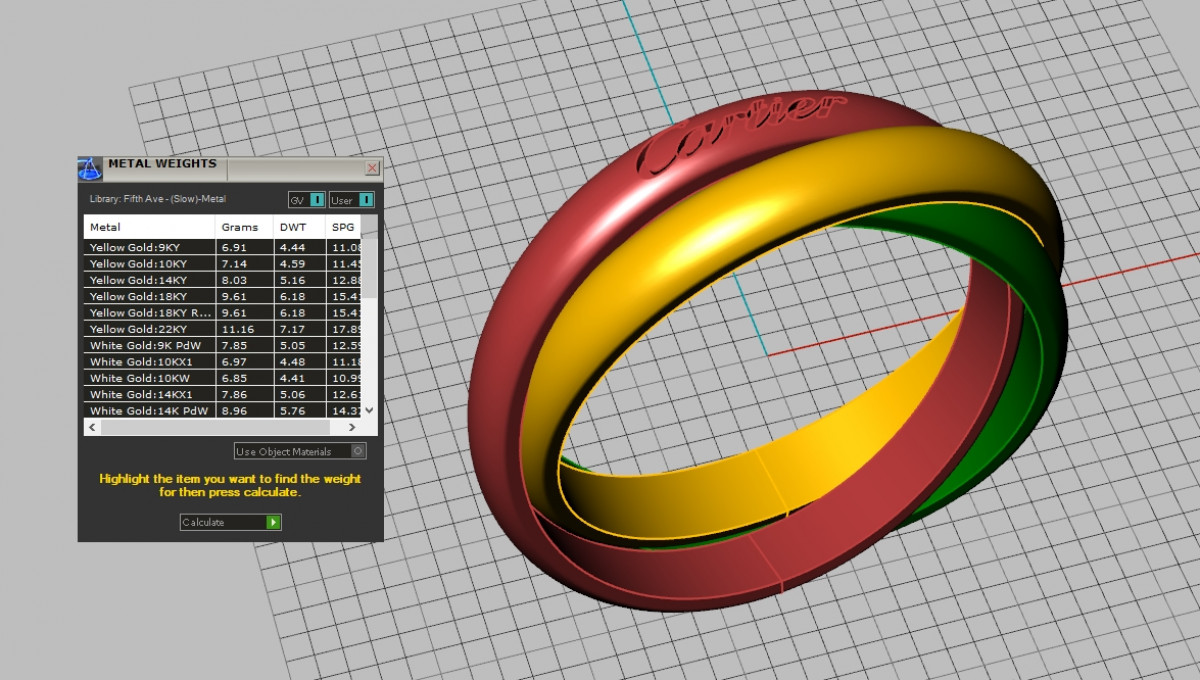Toggle the User library switch
1200x680 pixels.
pyautogui.click(x=366, y=200)
